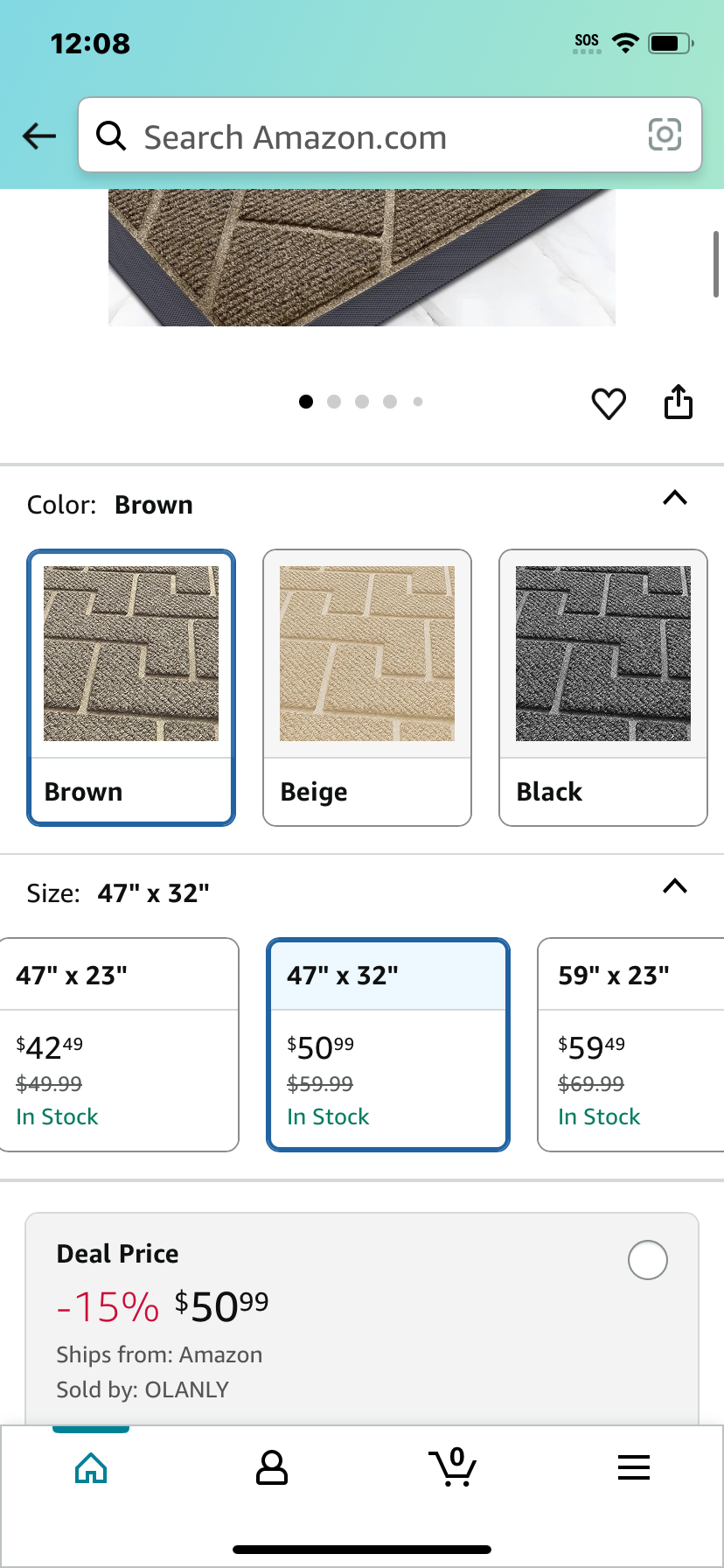Image resolution: width=724 pixels, height=1568 pixels.
Task: View the product doormat image
Action: point(362,257)
